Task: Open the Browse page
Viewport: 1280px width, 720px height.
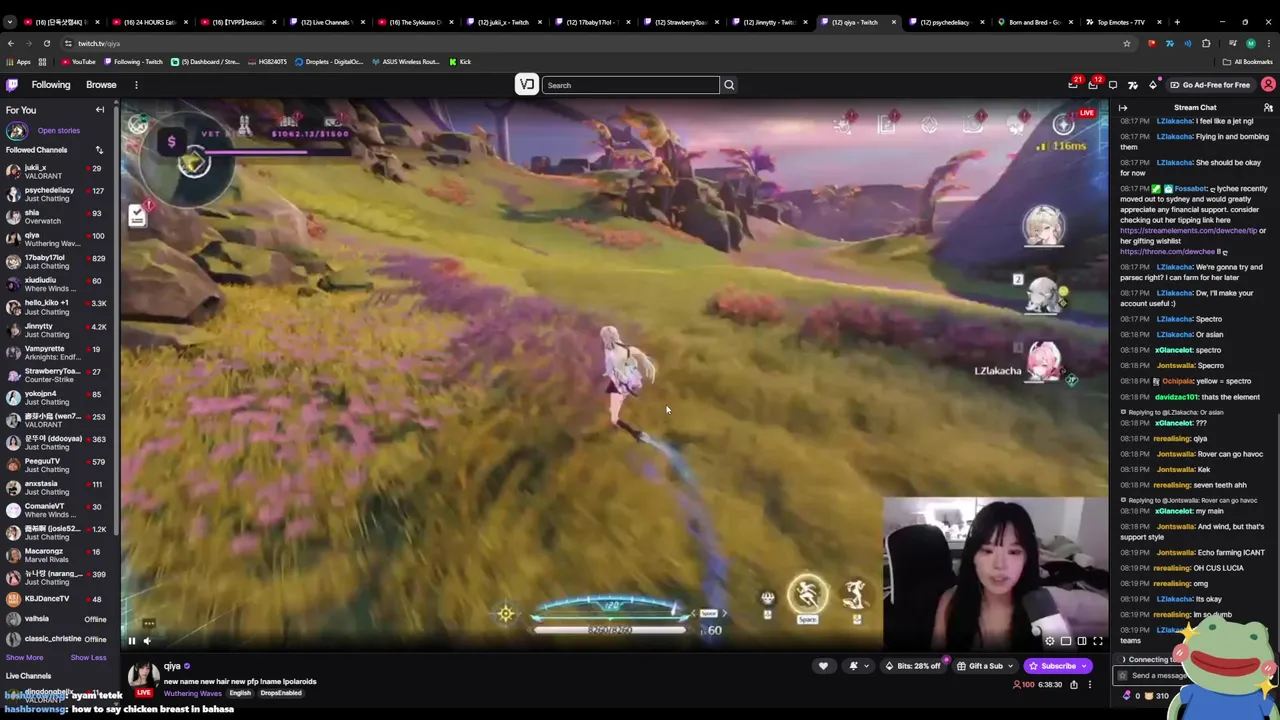Action: [x=101, y=85]
